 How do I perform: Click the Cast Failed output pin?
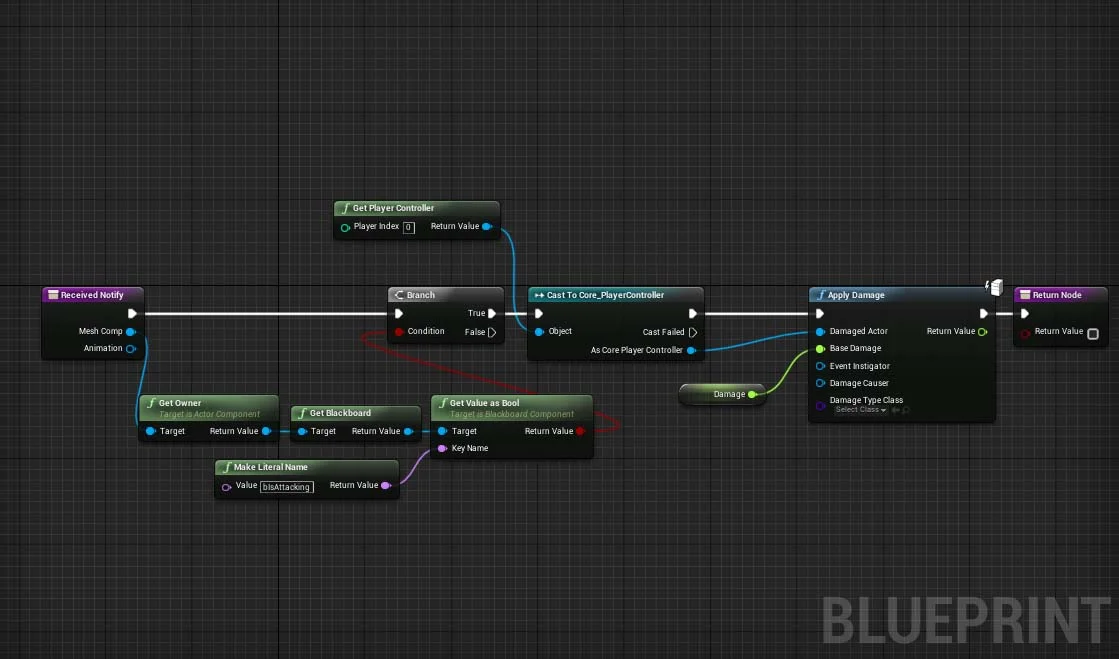coord(692,332)
